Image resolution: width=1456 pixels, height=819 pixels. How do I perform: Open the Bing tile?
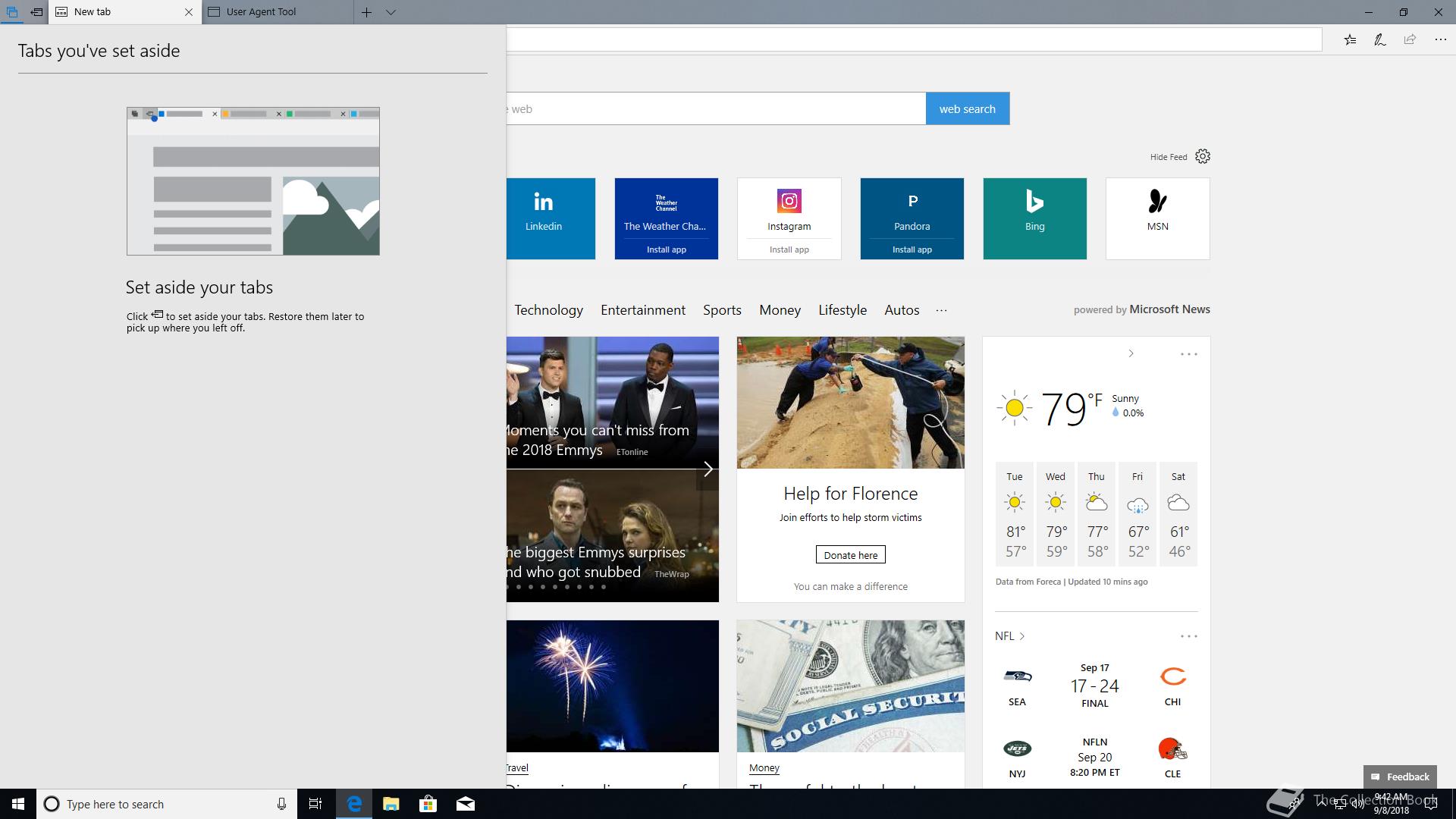click(1034, 218)
